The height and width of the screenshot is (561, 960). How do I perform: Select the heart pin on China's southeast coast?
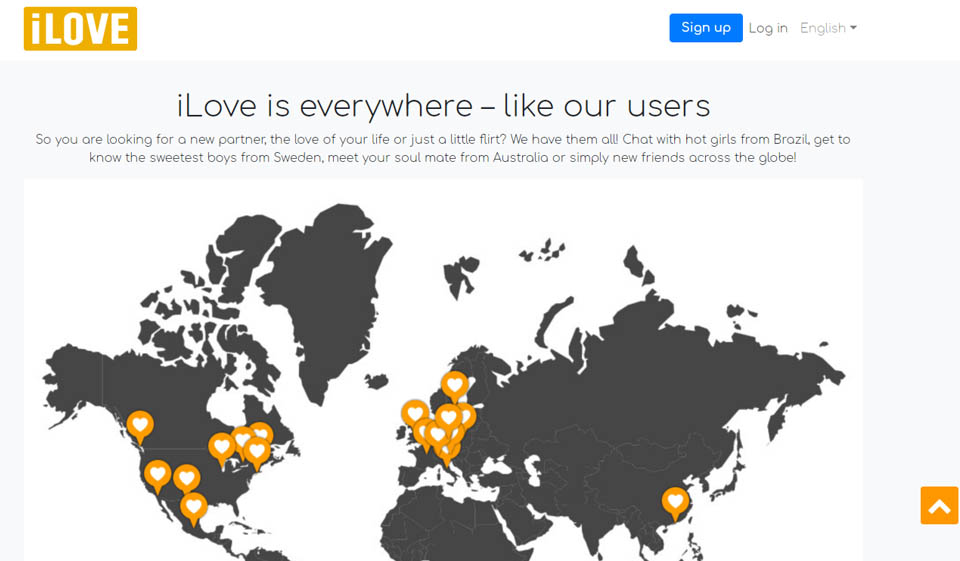[x=676, y=501]
